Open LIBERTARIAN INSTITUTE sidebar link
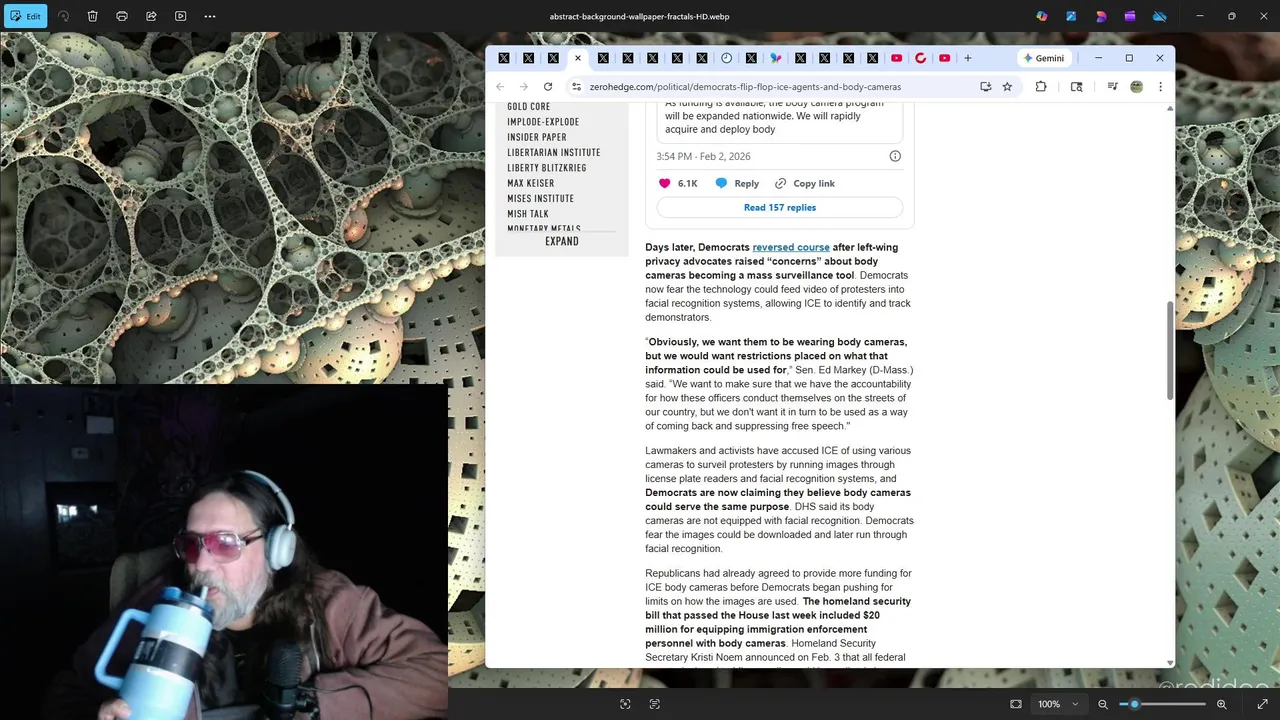 (553, 153)
